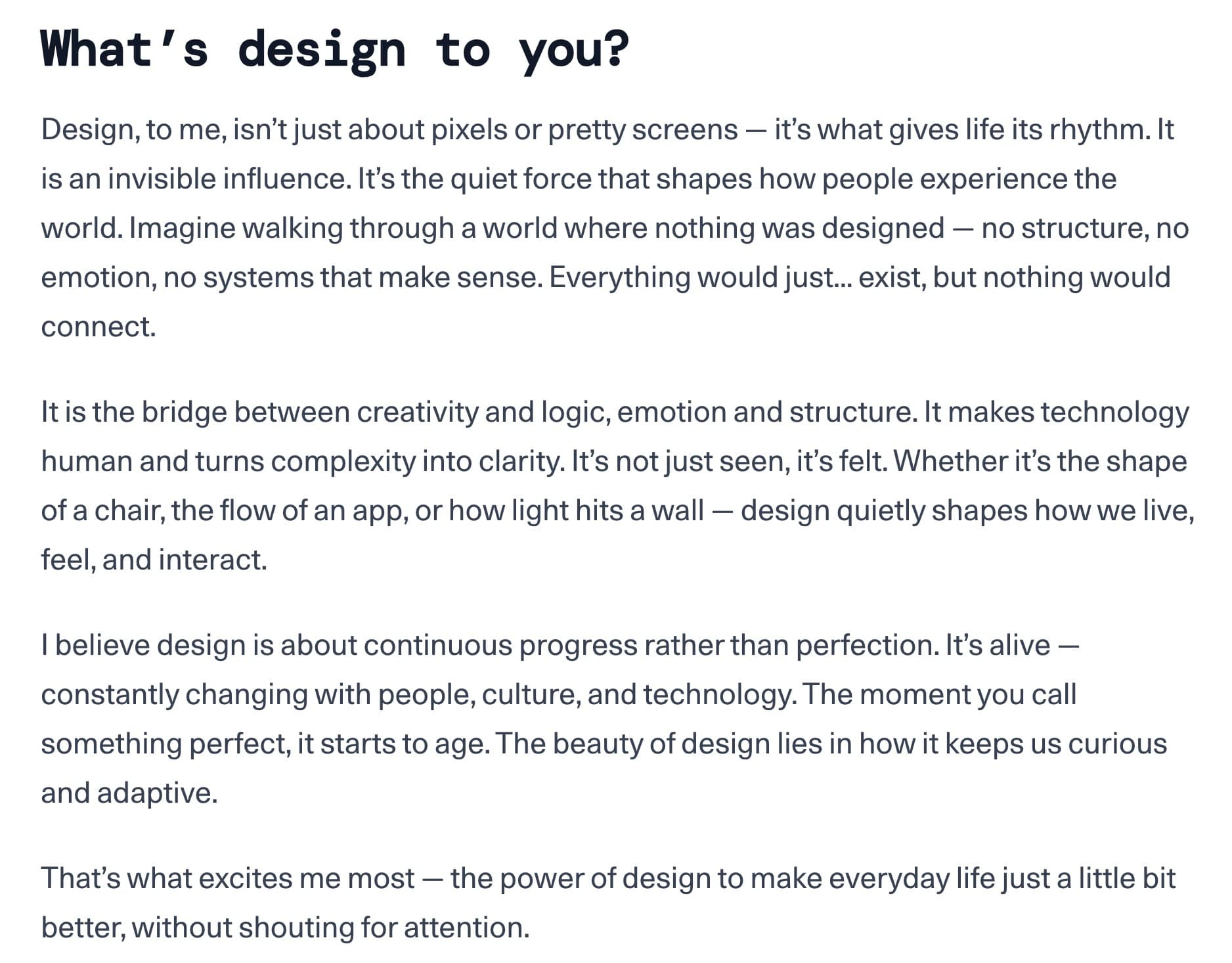Click the word "wall" in second paragraph
The height and width of the screenshot is (963, 1232).
(x=677, y=511)
